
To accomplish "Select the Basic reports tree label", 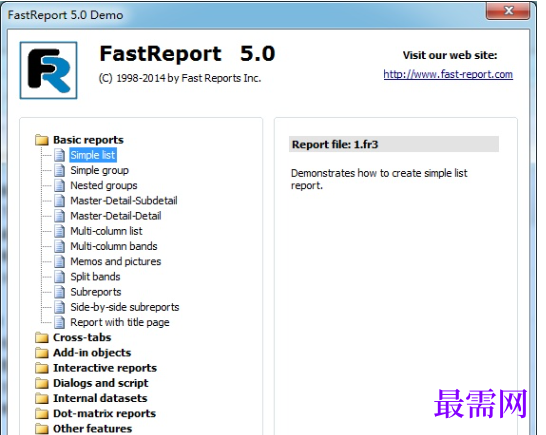I will pyautogui.click(x=88, y=140).
